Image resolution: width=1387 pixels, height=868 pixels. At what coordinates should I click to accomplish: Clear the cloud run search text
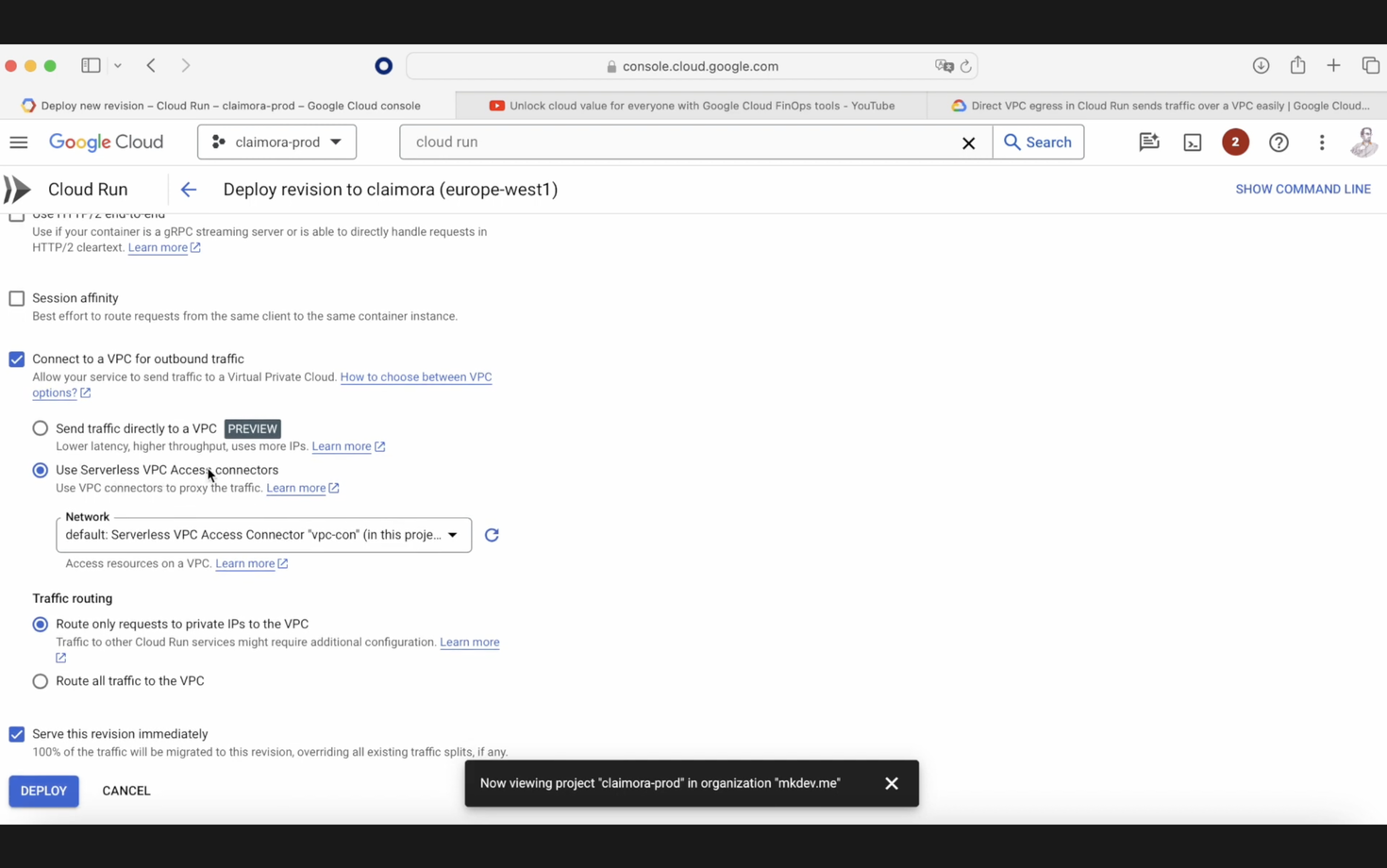point(968,142)
